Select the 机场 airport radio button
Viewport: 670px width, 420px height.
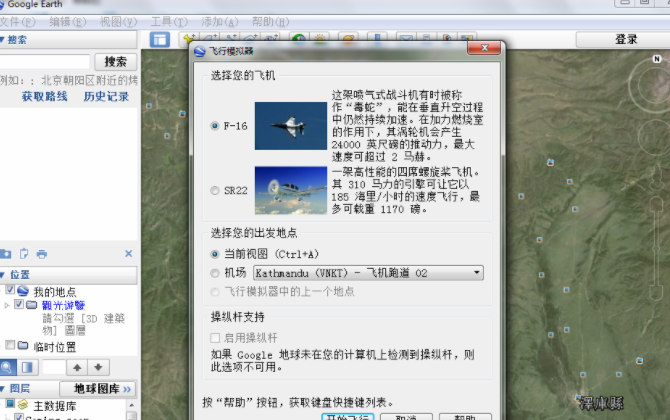coord(215,273)
